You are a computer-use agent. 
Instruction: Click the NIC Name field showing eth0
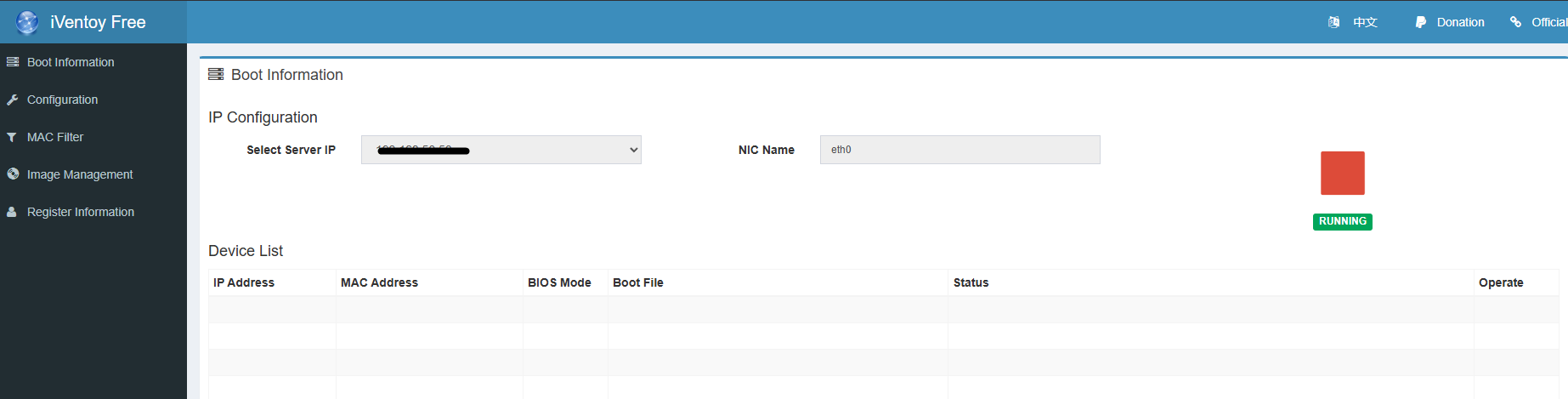point(959,150)
